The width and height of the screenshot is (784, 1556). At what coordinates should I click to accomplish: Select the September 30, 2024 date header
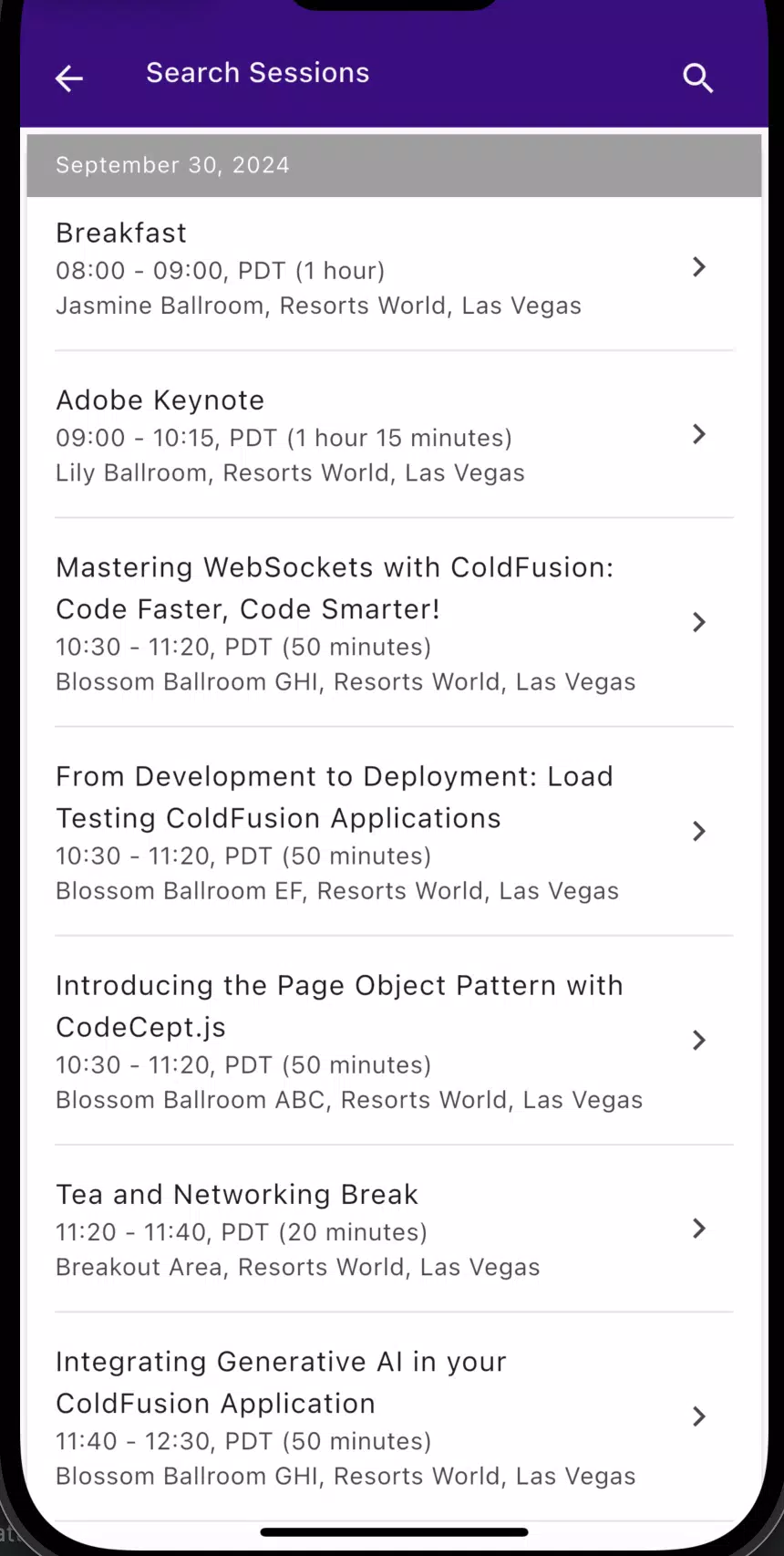pos(172,165)
